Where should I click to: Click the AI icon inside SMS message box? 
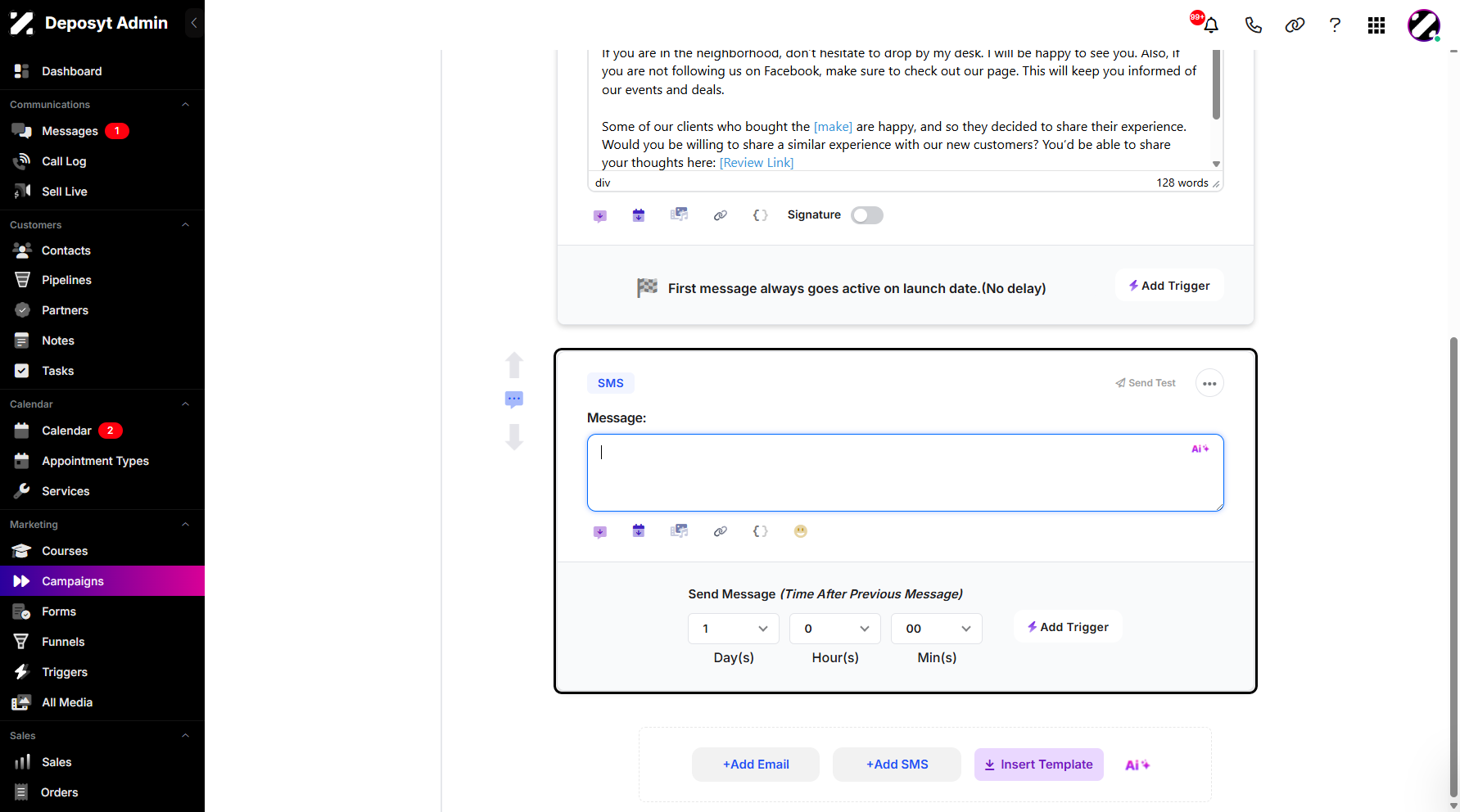click(x=1200, y=449)
